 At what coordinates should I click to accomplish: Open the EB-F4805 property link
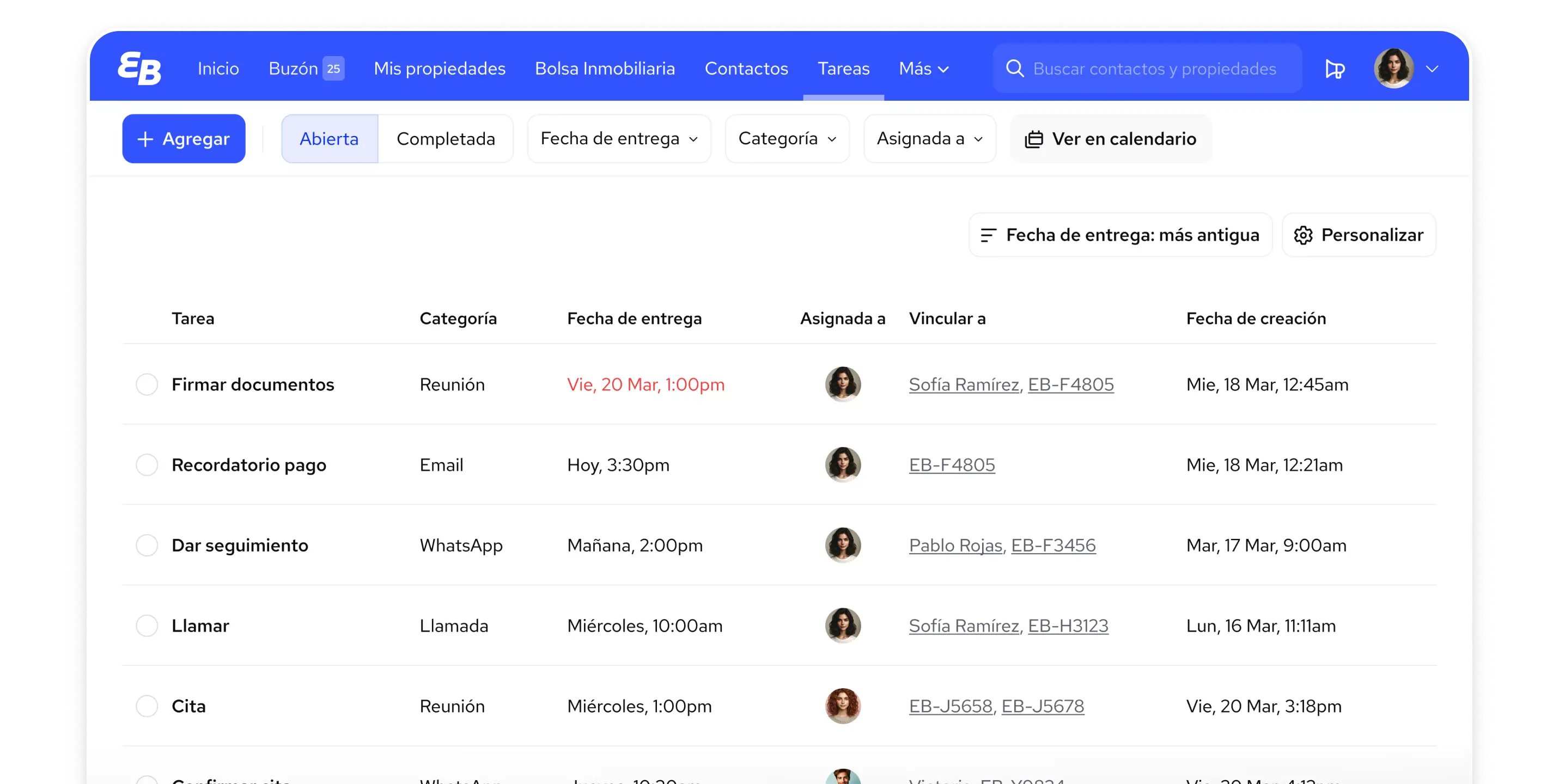(952, 464)
